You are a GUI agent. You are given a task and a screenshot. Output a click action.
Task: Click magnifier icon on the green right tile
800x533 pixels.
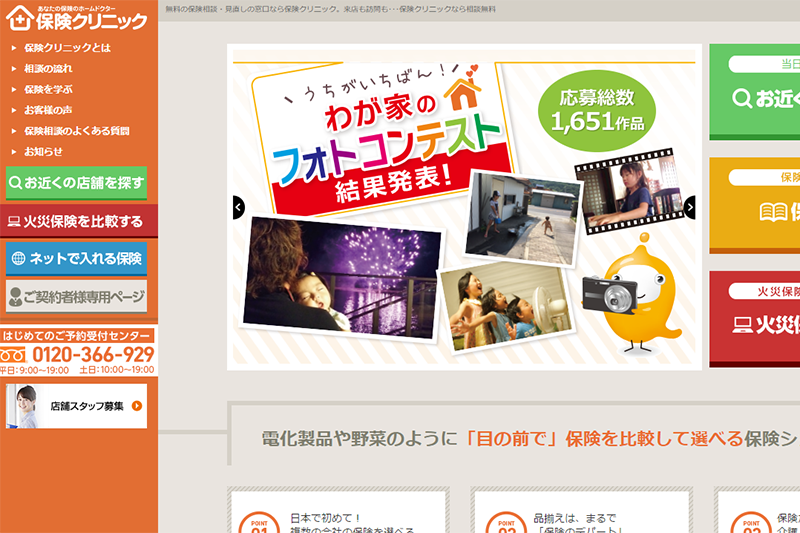pos(742,98)
